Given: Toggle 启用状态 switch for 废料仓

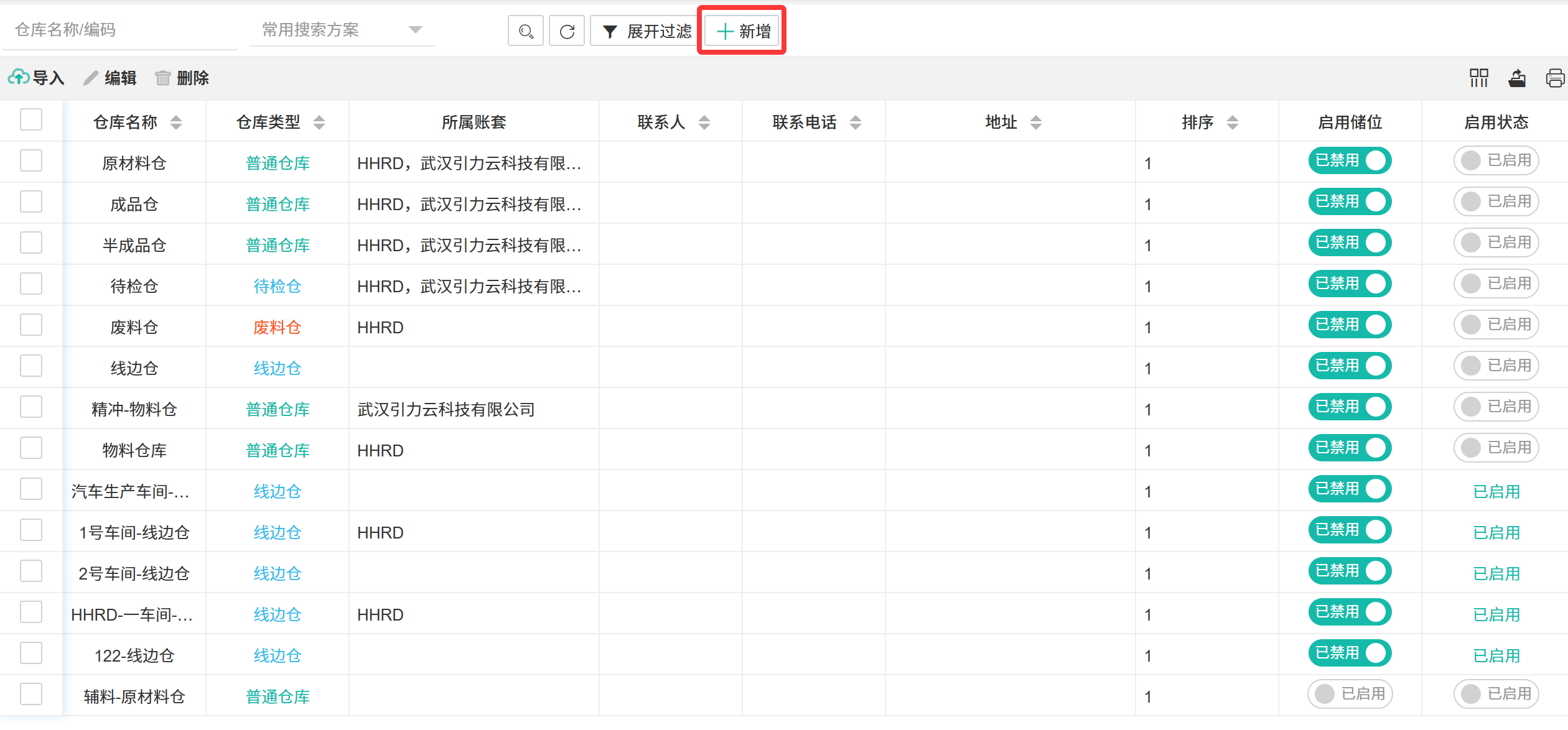Looking at the screenshot, I should click(1496, 325).
